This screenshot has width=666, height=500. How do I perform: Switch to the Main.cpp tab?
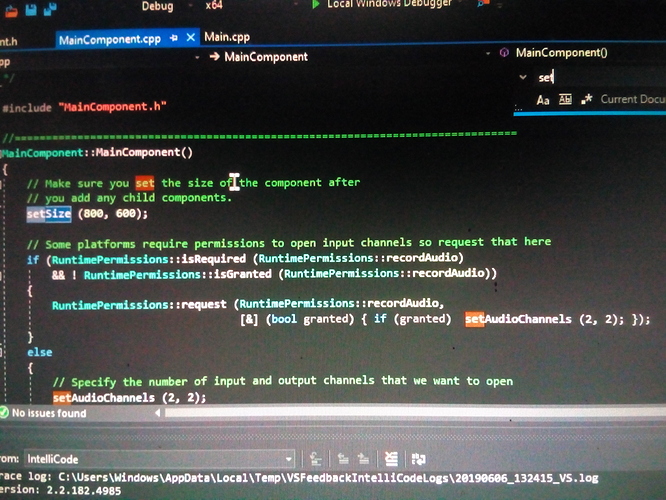coord(227,37)
